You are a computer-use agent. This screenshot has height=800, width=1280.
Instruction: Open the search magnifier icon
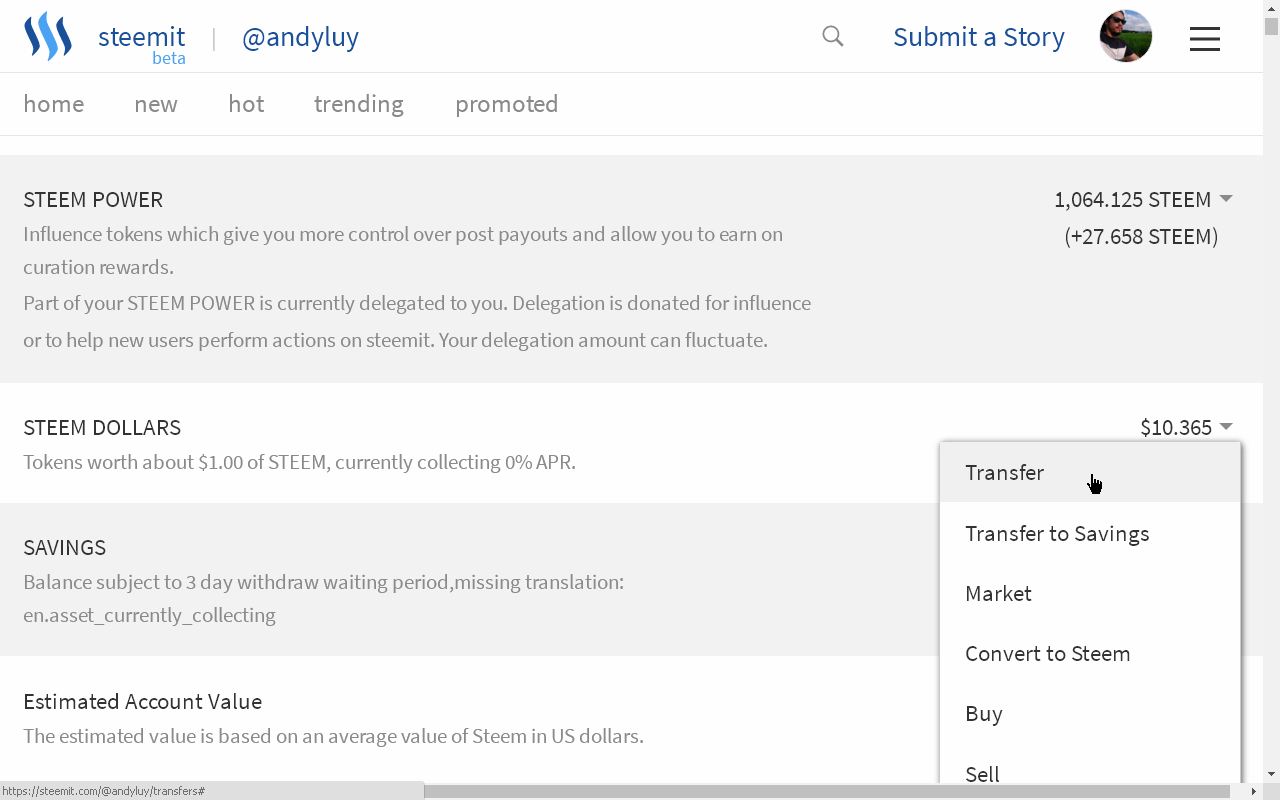(832, 37)
